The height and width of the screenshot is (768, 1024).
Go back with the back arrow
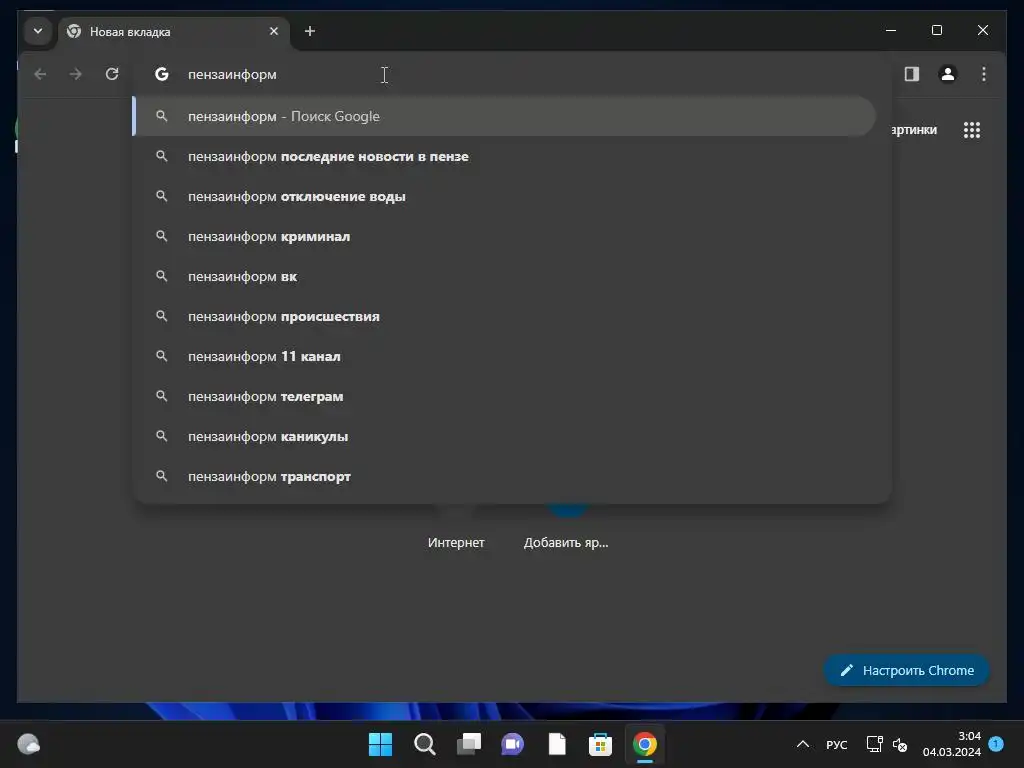pos(40,74)
